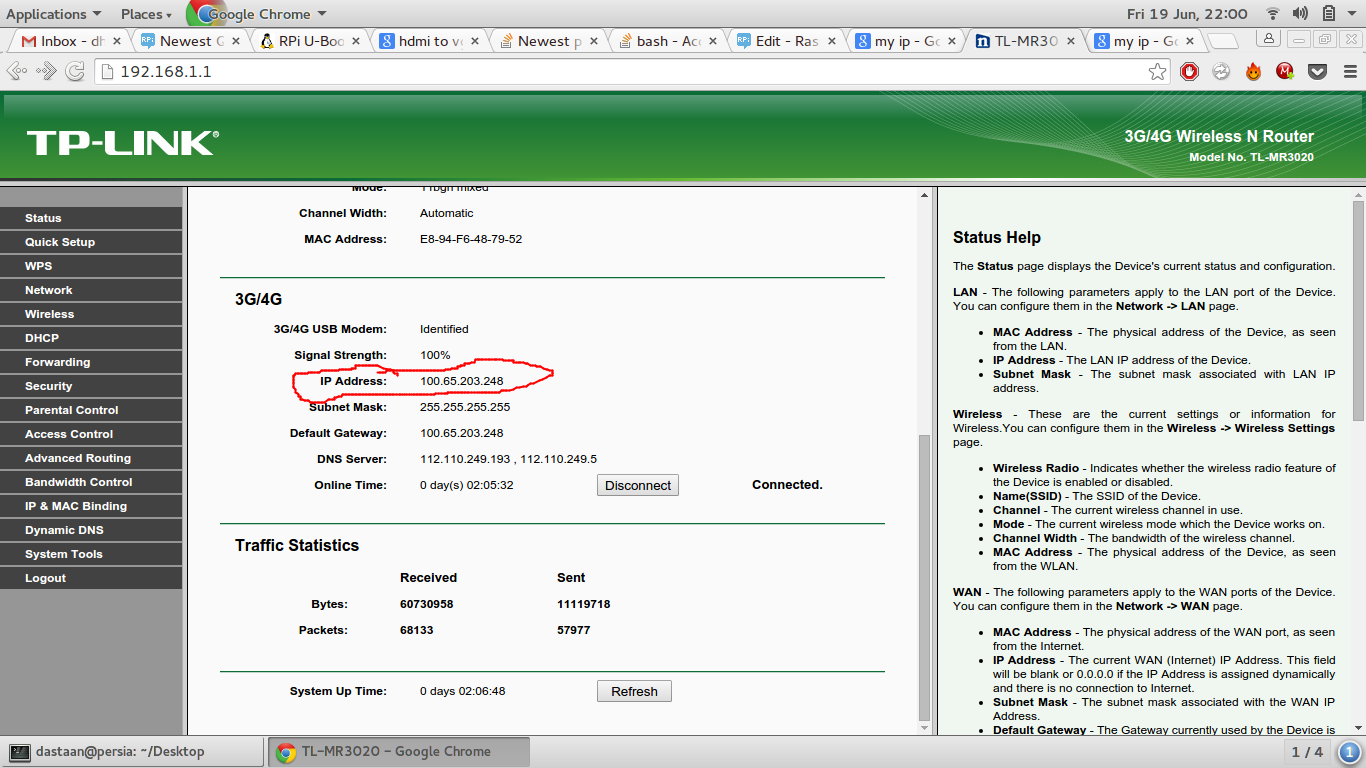
Task: Expand the Network sidebar section
Action: (91, 290)
